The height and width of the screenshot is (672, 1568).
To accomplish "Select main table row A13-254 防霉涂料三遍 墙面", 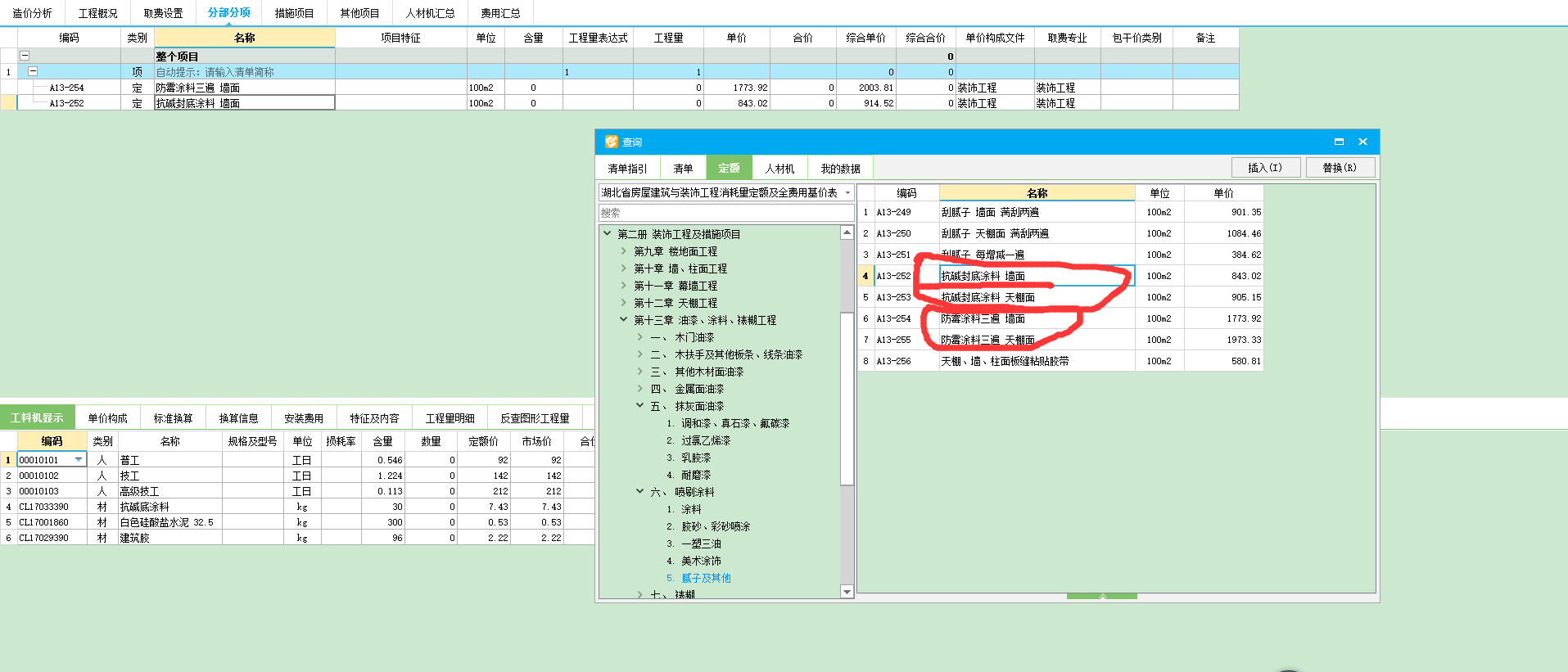I will point(619,88).
